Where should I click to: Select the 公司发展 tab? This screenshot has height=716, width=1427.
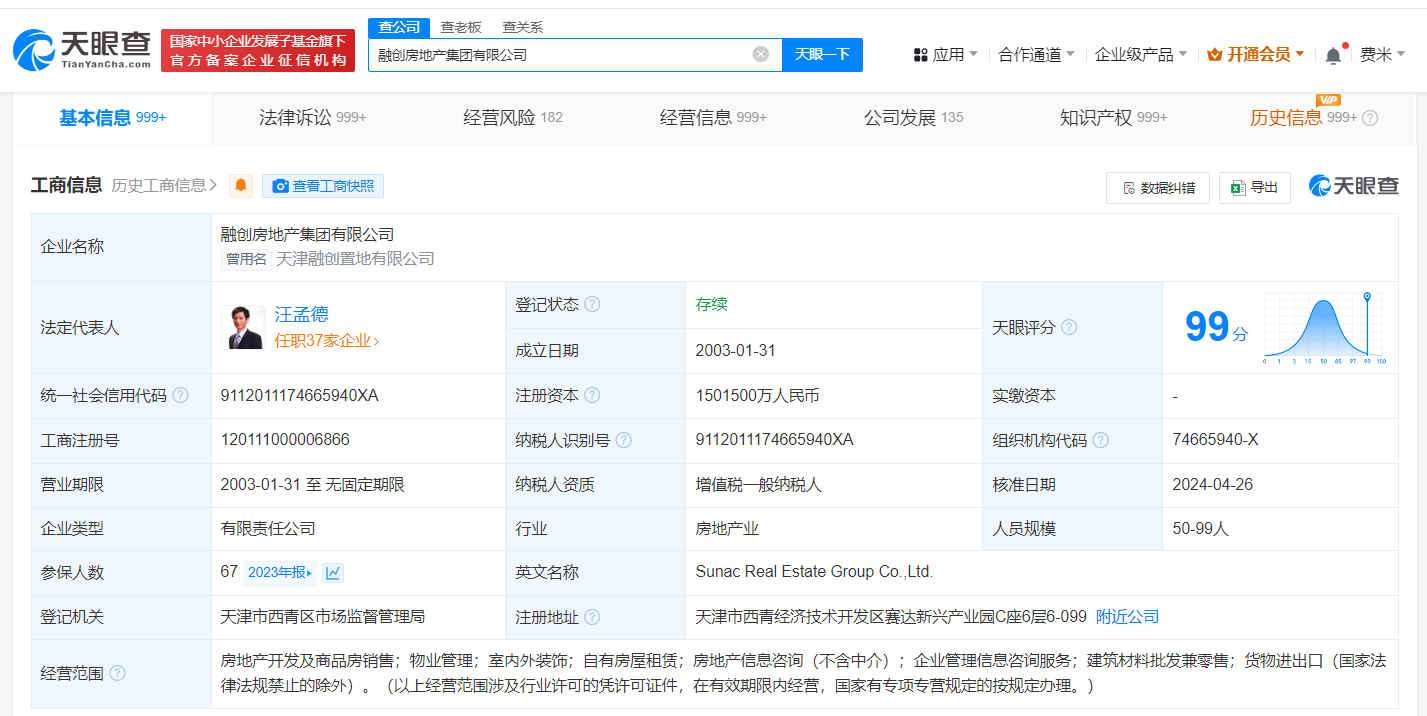tap(913, 118)
